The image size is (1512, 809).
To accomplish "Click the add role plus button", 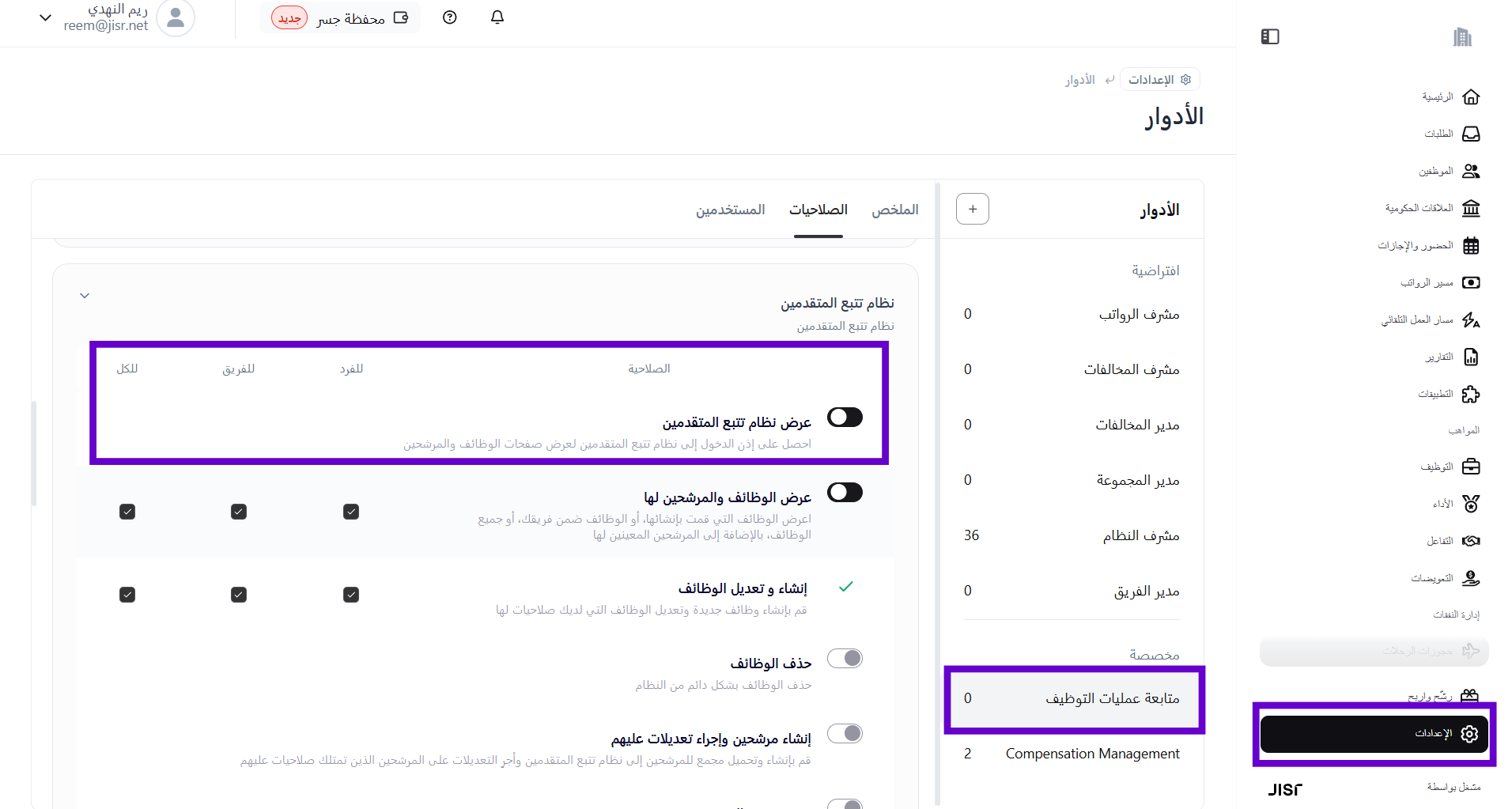I will click(x=972, y=209).
